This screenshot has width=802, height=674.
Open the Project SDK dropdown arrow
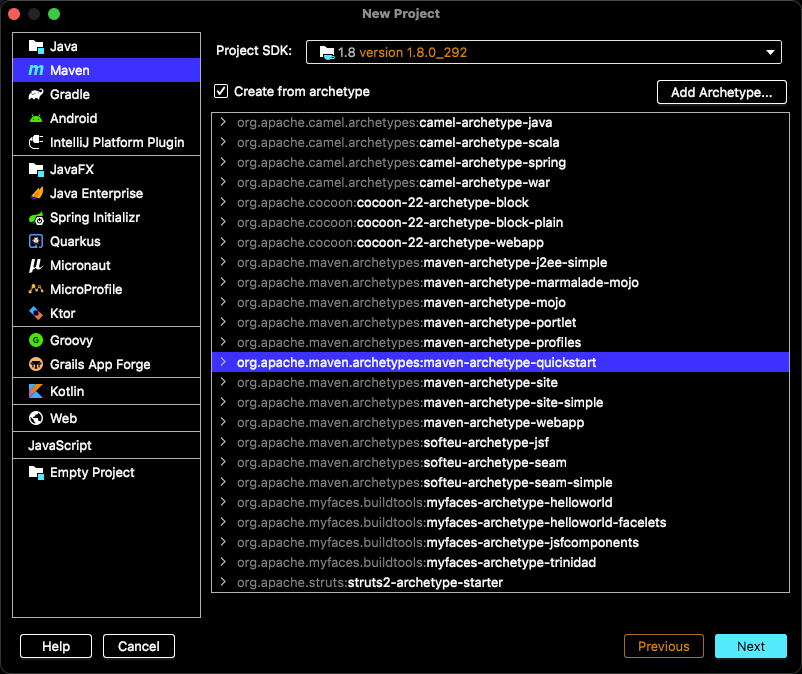point(770,52)
